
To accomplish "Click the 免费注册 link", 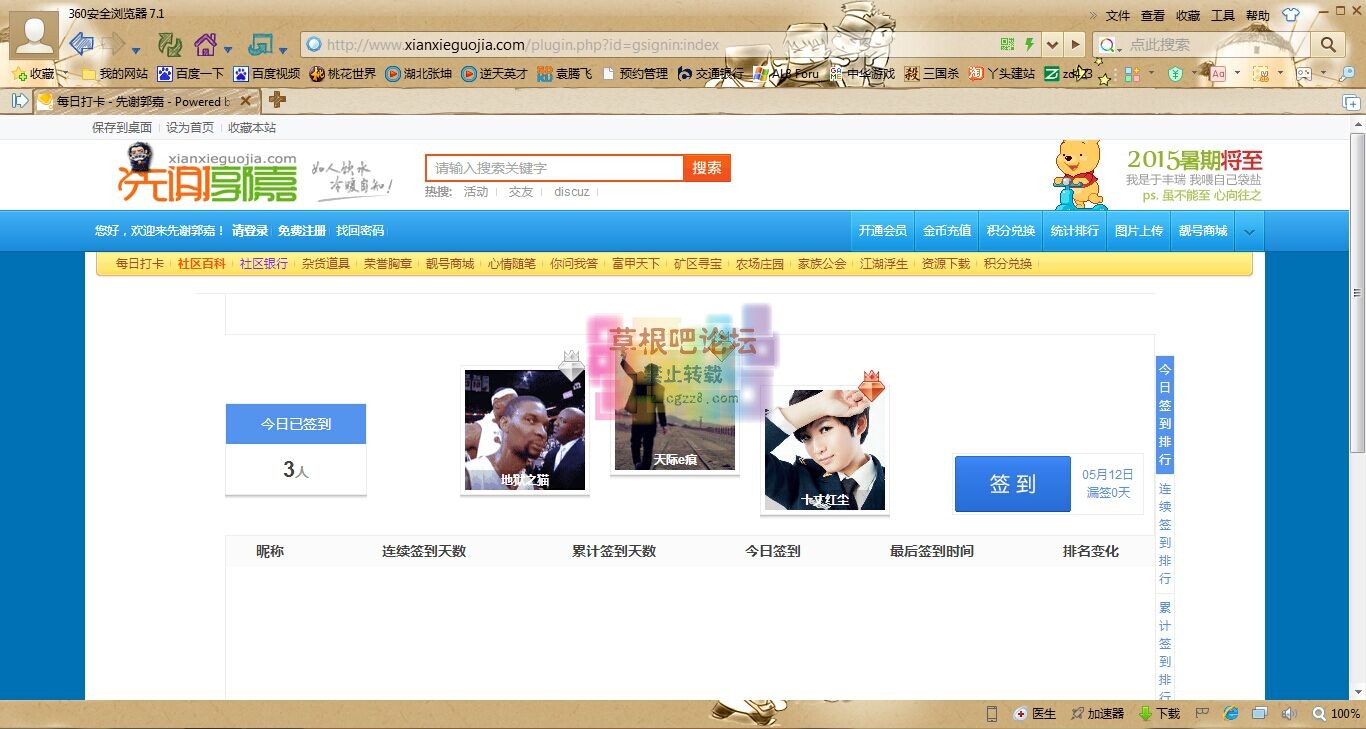I will pyautogui.click(x=302, y=231).
